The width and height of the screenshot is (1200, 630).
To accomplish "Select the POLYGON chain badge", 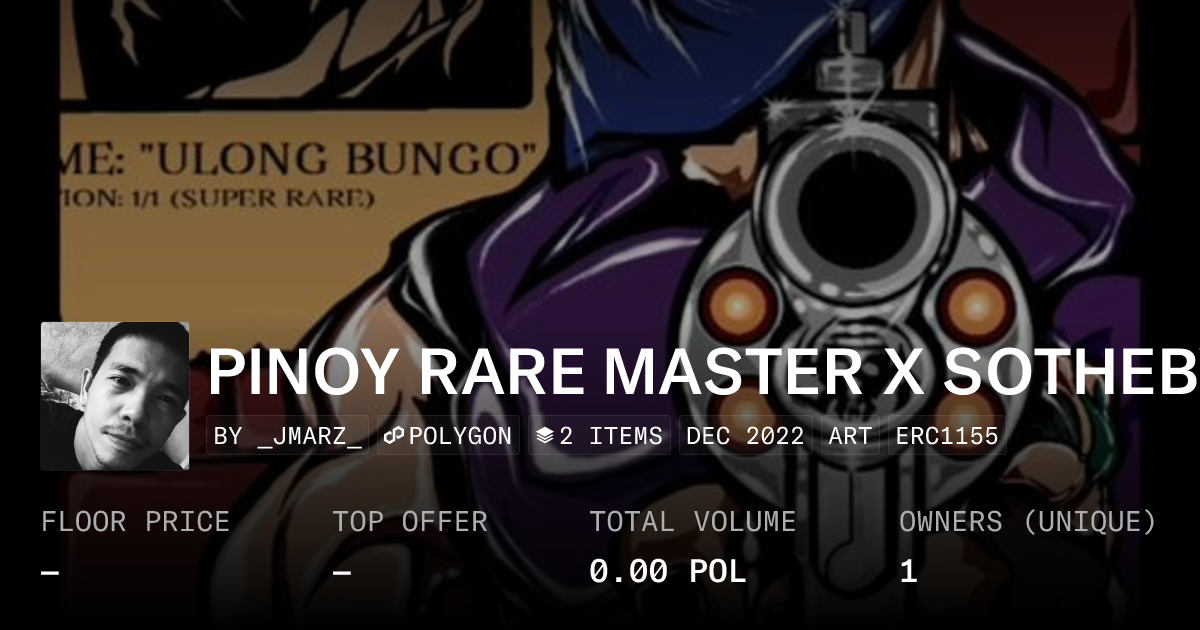I will point(448,436).
